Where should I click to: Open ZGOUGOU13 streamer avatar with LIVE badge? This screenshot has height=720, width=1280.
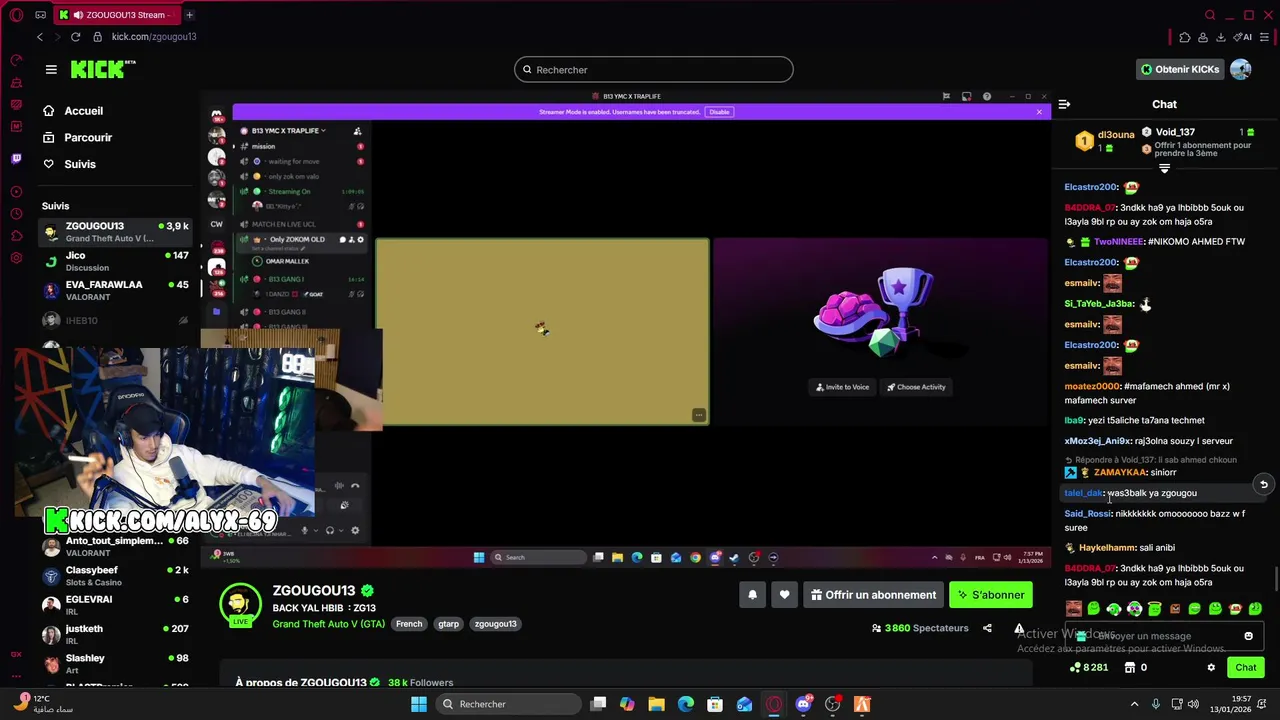pyautogui.click(x=240, y=604)
